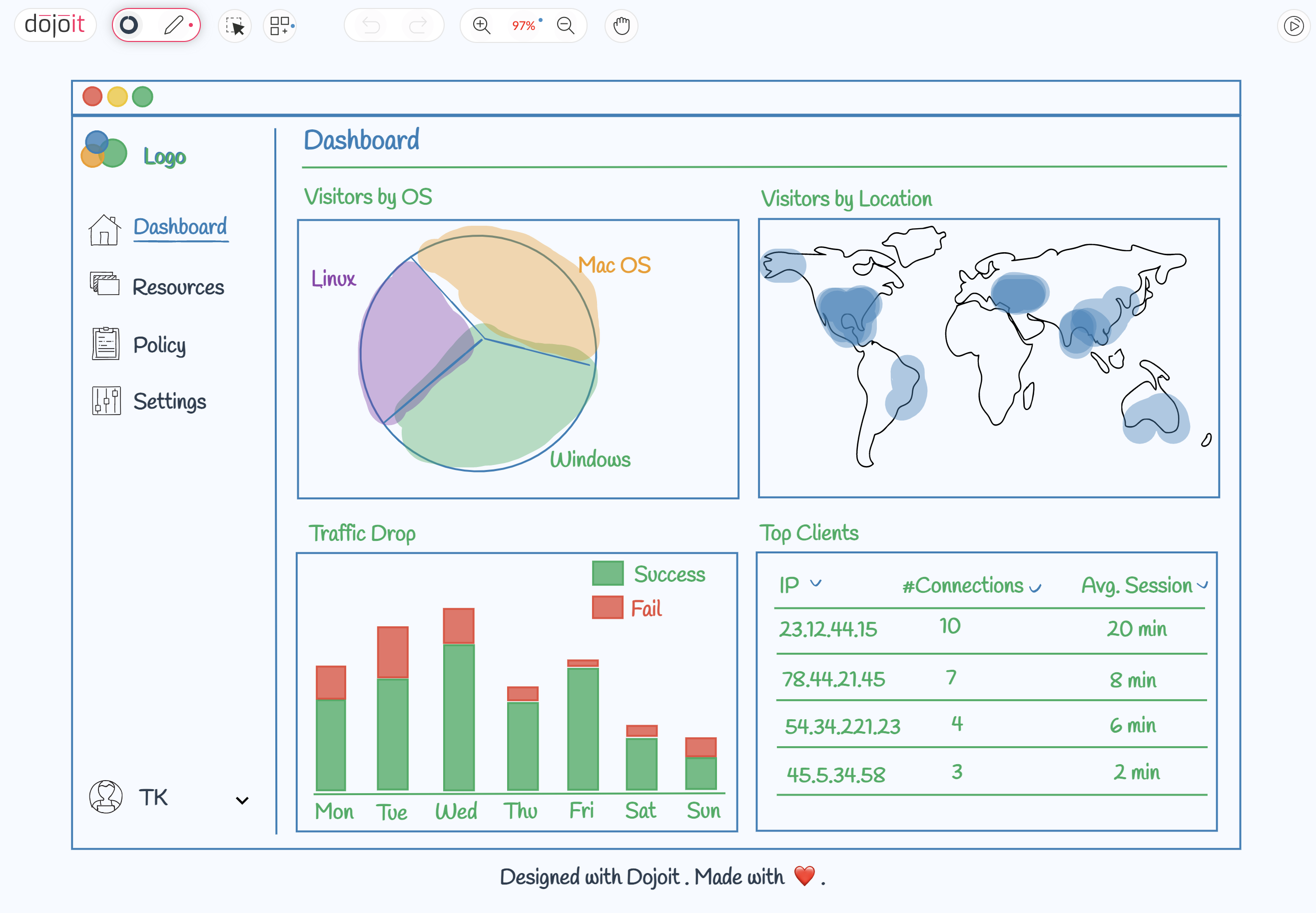This screenshot has height=913, width=1316.
Task: Select the pencil drawing tool
Action: (x=174, y=25)
